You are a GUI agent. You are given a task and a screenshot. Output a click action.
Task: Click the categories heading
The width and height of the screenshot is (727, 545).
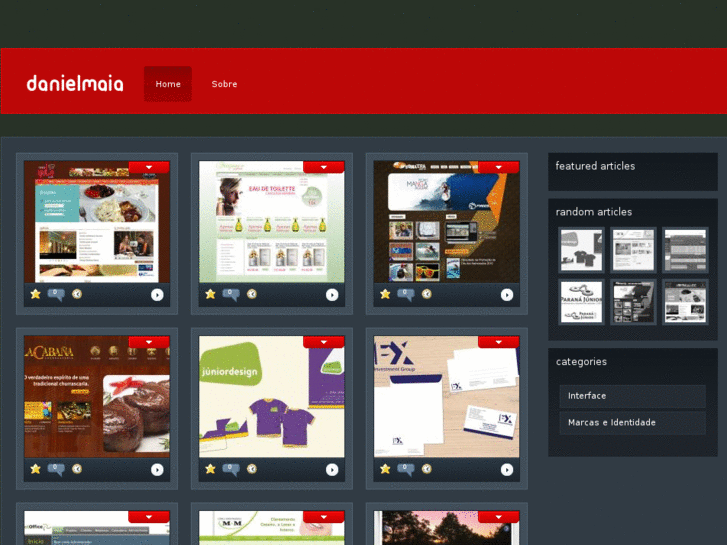pos(581,362)
